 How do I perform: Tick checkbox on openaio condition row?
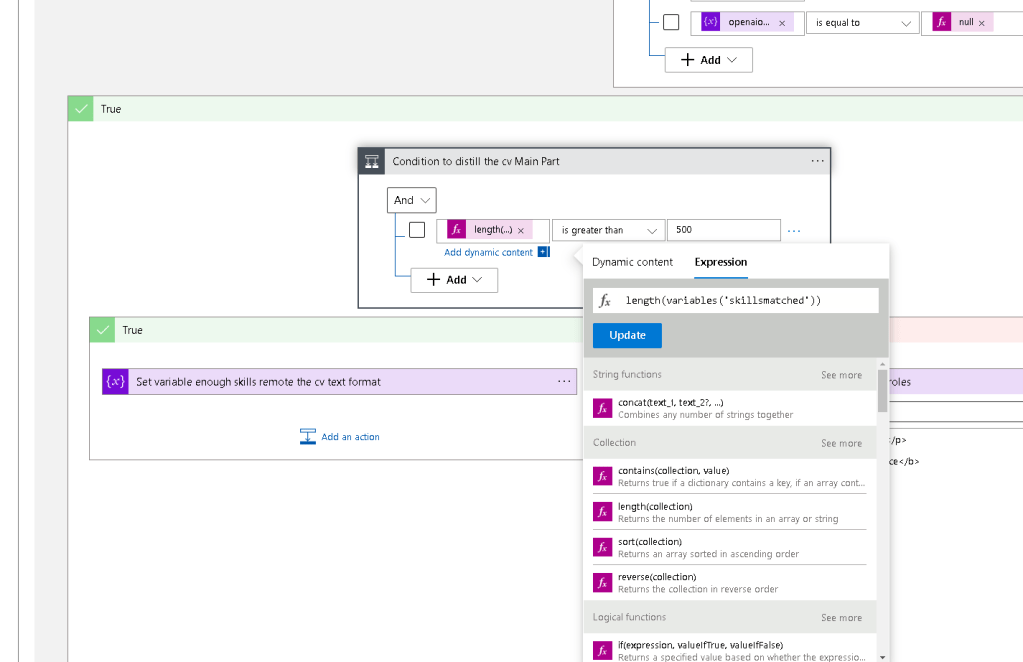[x=671, y=22]
